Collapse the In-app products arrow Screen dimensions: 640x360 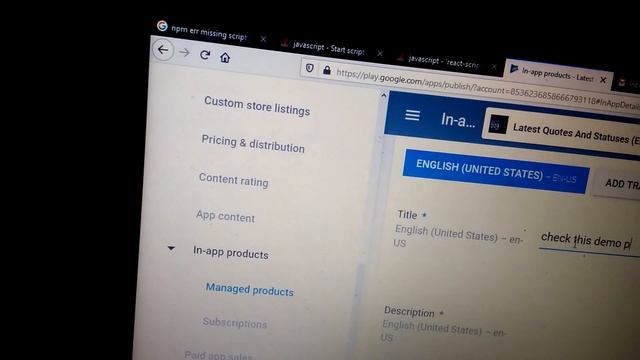[171, 248]
